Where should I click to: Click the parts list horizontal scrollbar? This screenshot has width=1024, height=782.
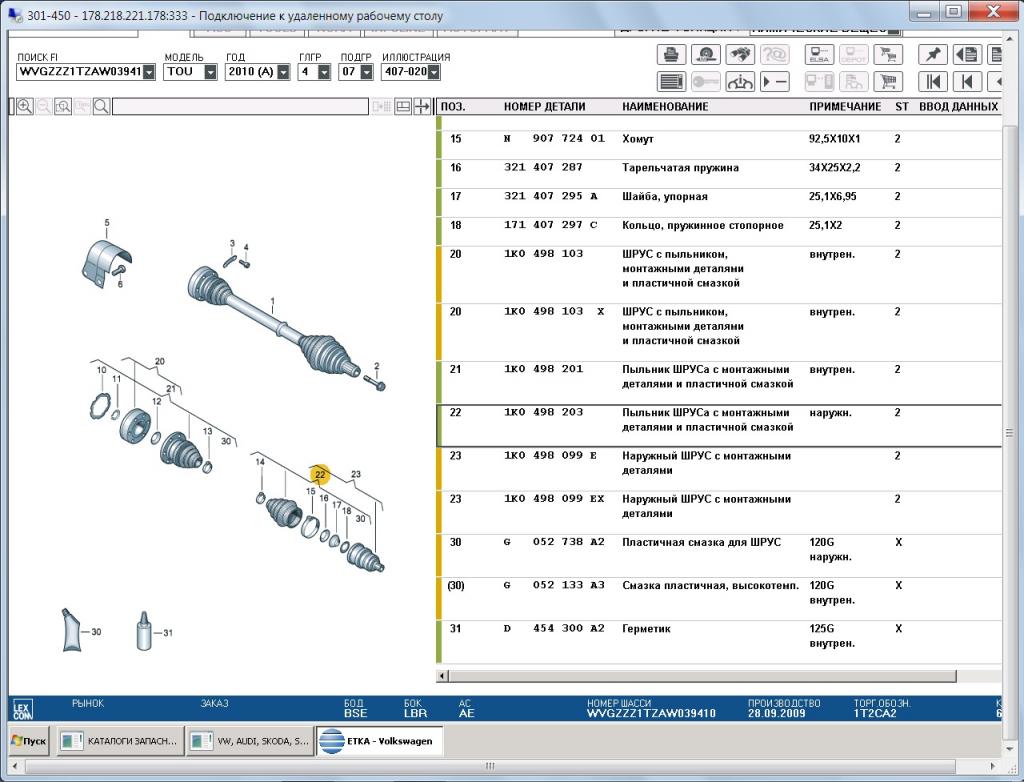702,676
